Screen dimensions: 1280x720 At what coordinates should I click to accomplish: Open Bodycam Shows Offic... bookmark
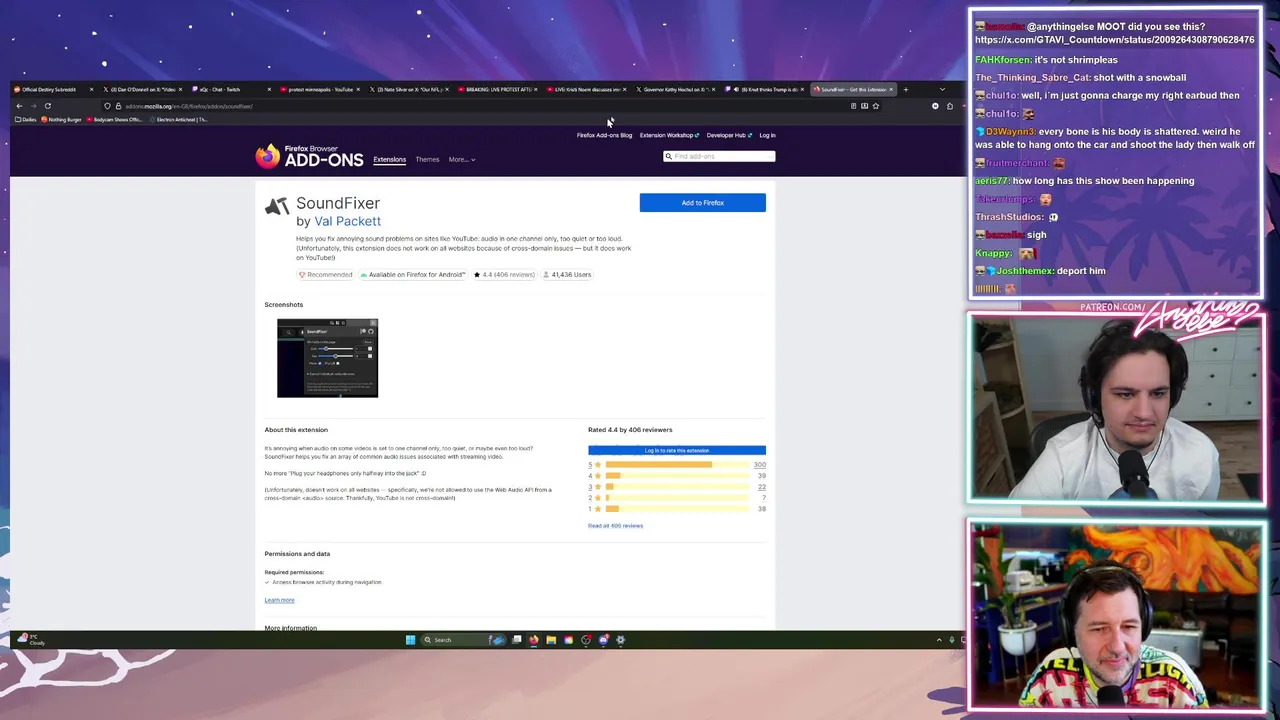(x=116, y=120)
